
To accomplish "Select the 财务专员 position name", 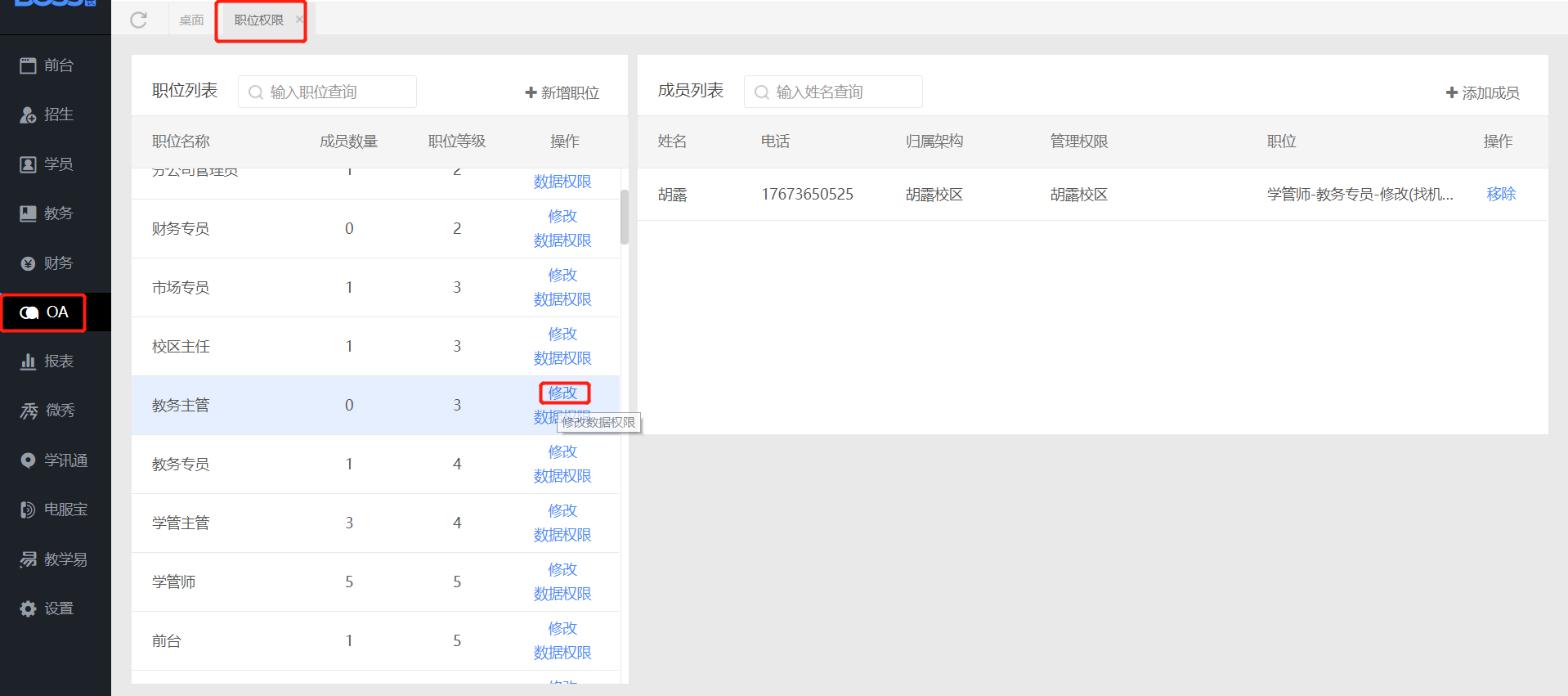I will [x=181, y=229].
